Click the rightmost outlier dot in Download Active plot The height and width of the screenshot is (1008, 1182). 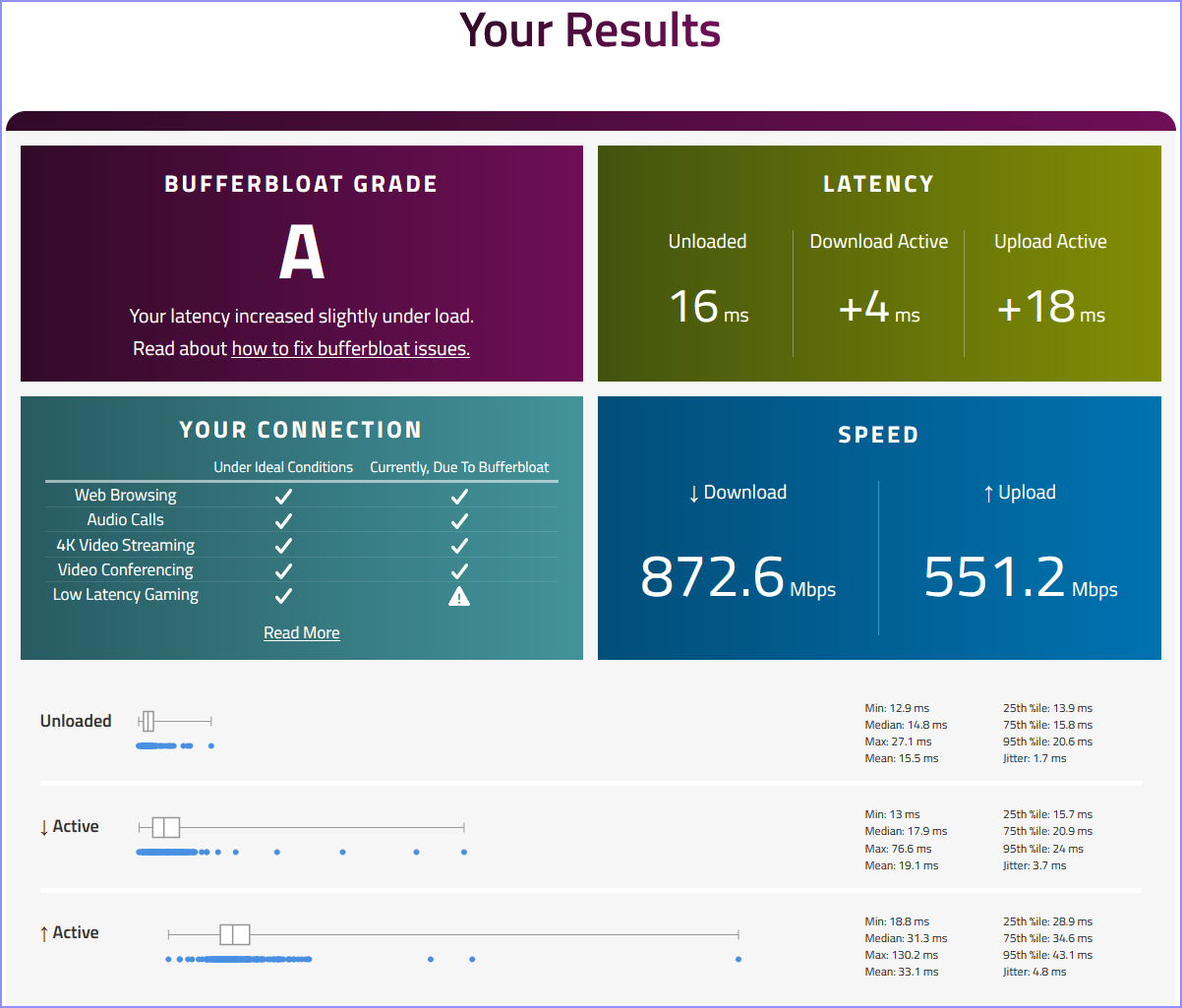point(464,852)
